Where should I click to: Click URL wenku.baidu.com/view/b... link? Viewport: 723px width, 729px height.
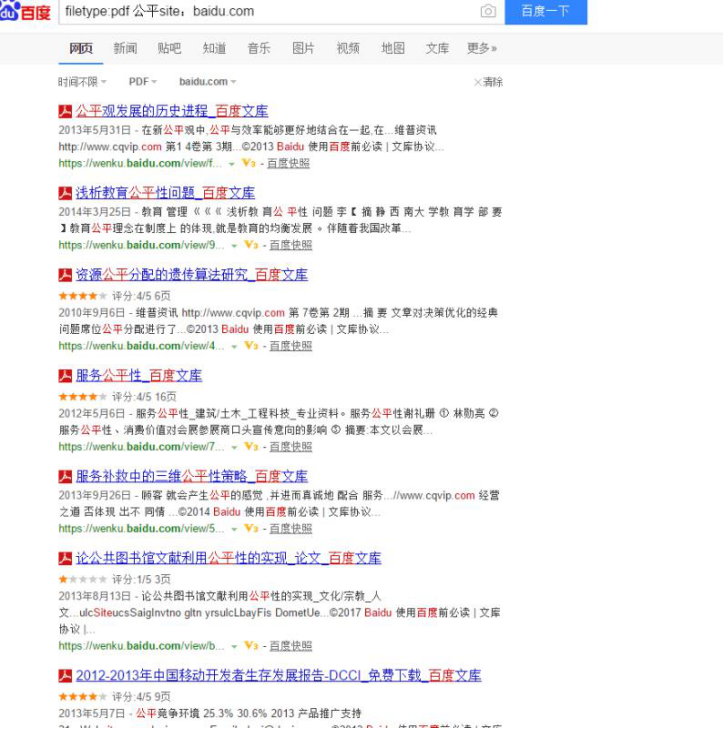click(x=141, y=646)
